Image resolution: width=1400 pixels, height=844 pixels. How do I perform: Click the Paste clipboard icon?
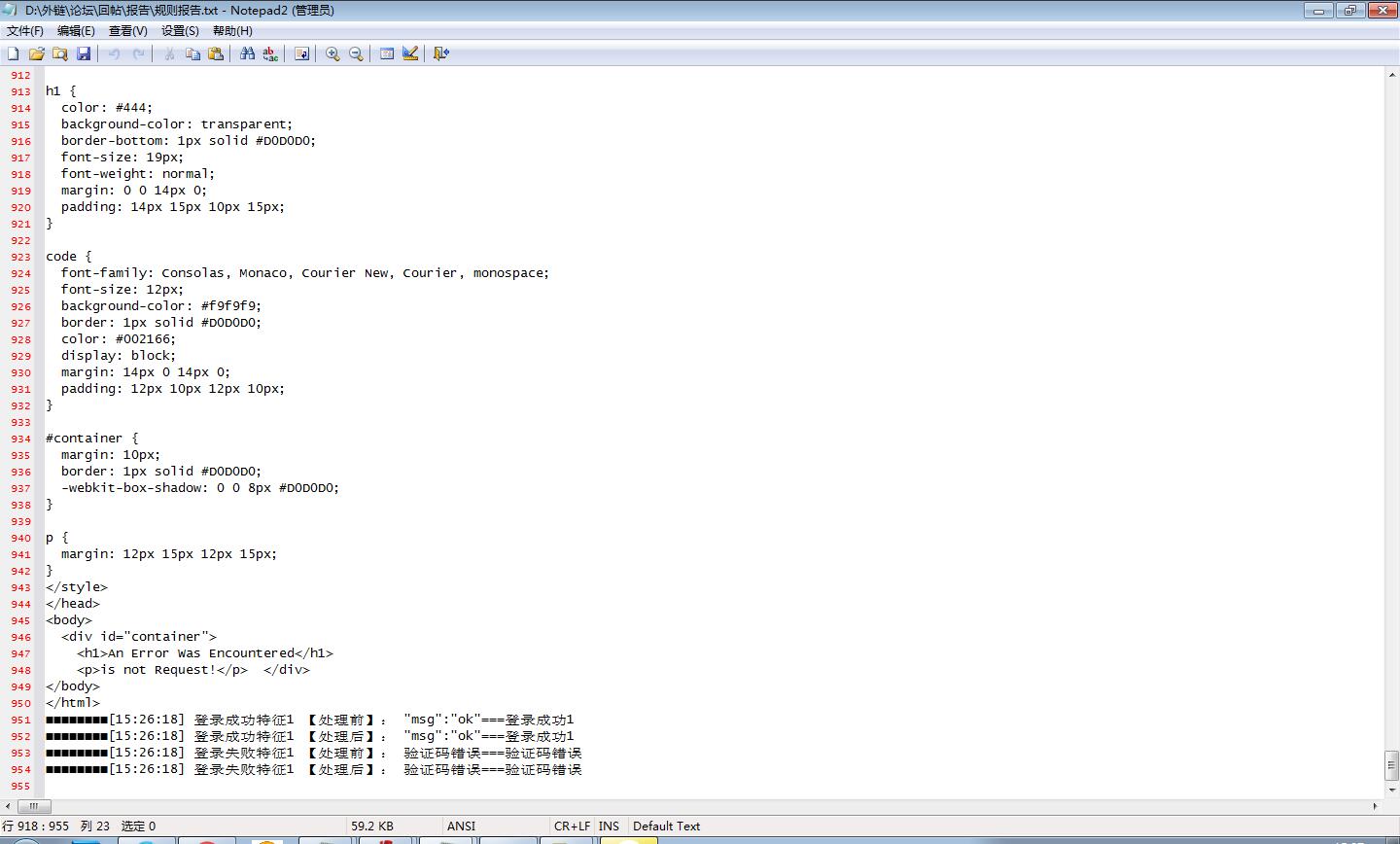point(216,53)
